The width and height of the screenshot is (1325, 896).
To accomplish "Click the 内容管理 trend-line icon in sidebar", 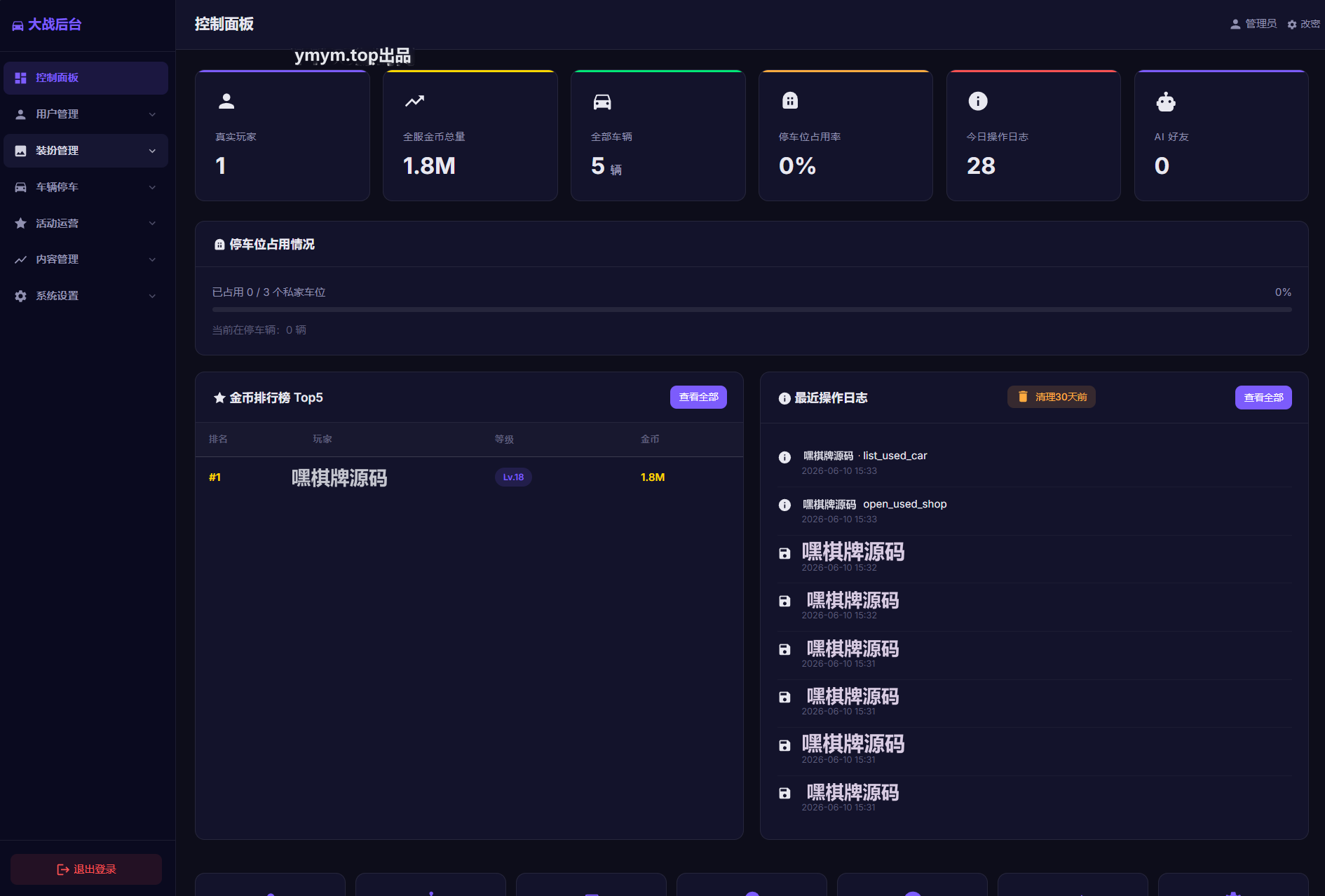I will coord(20,259).
